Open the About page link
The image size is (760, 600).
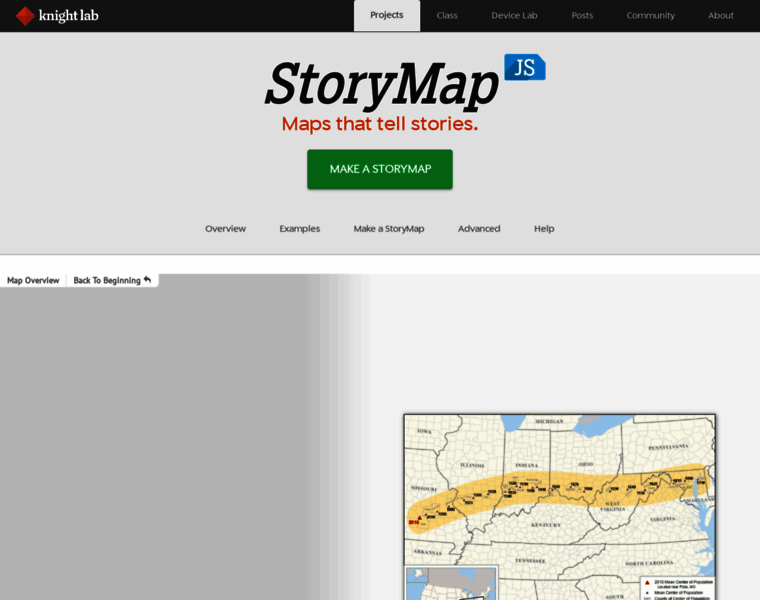pos(721,16)
